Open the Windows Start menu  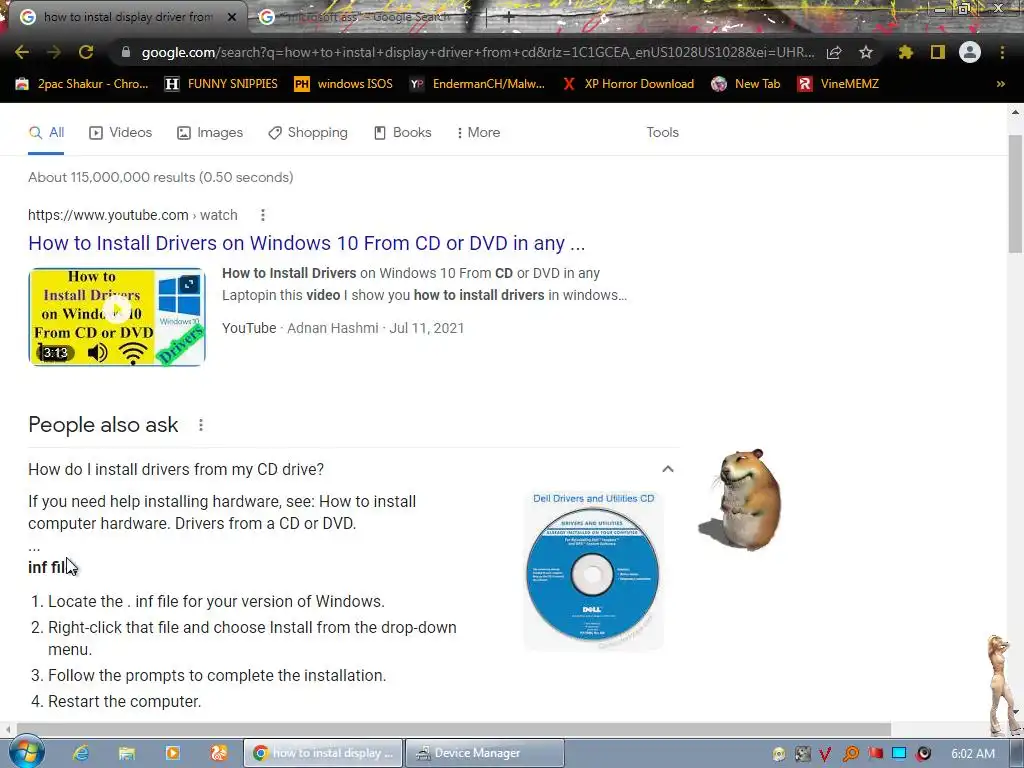coord(26,752)
